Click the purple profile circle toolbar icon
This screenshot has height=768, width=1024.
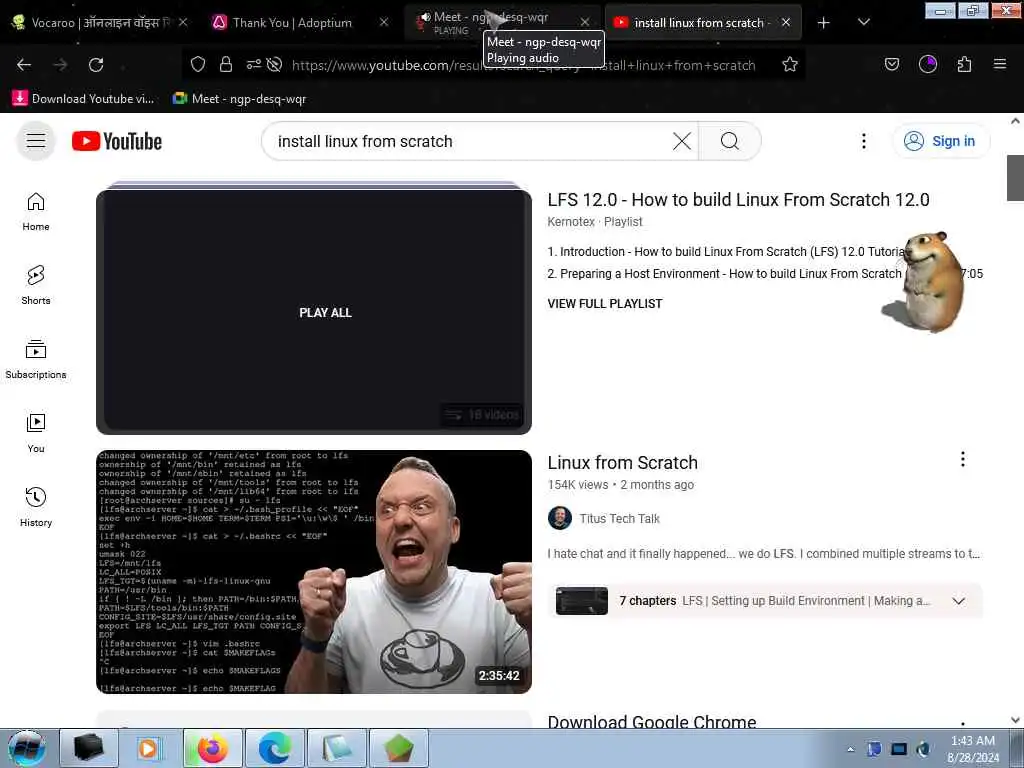click(927, 64)
